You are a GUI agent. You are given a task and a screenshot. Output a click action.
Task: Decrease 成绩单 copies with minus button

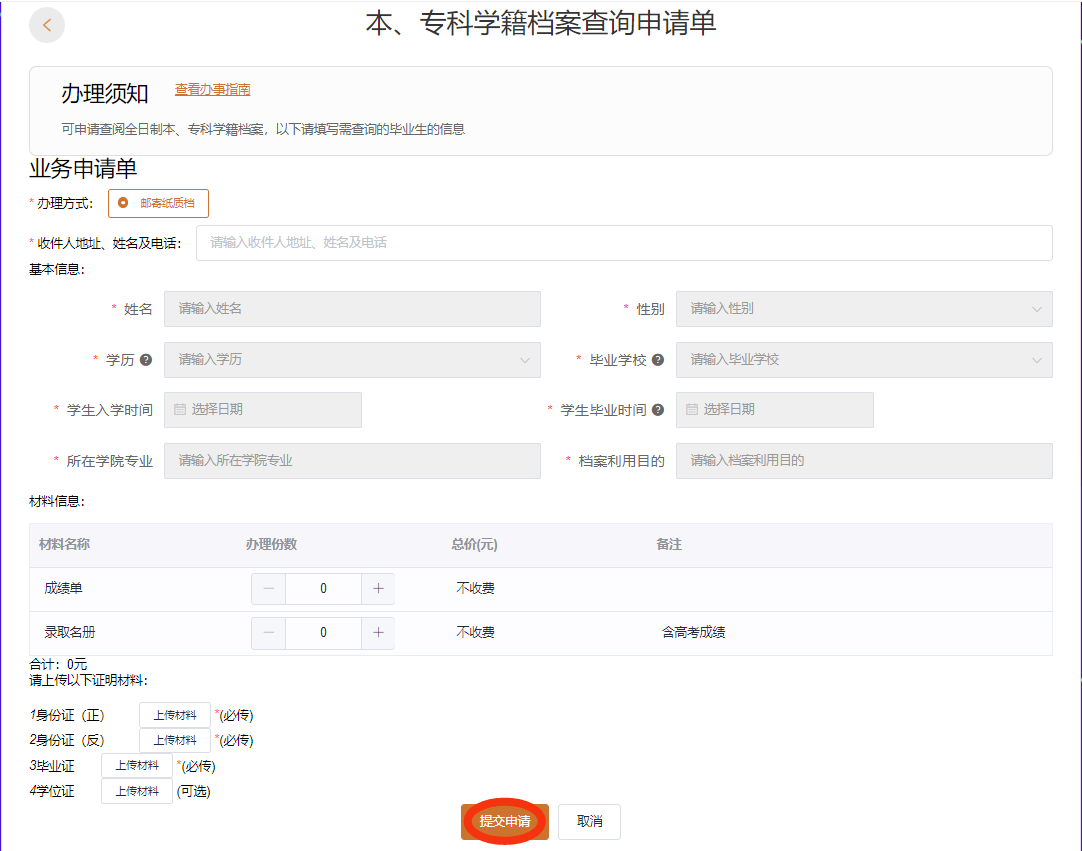point(268,589)
